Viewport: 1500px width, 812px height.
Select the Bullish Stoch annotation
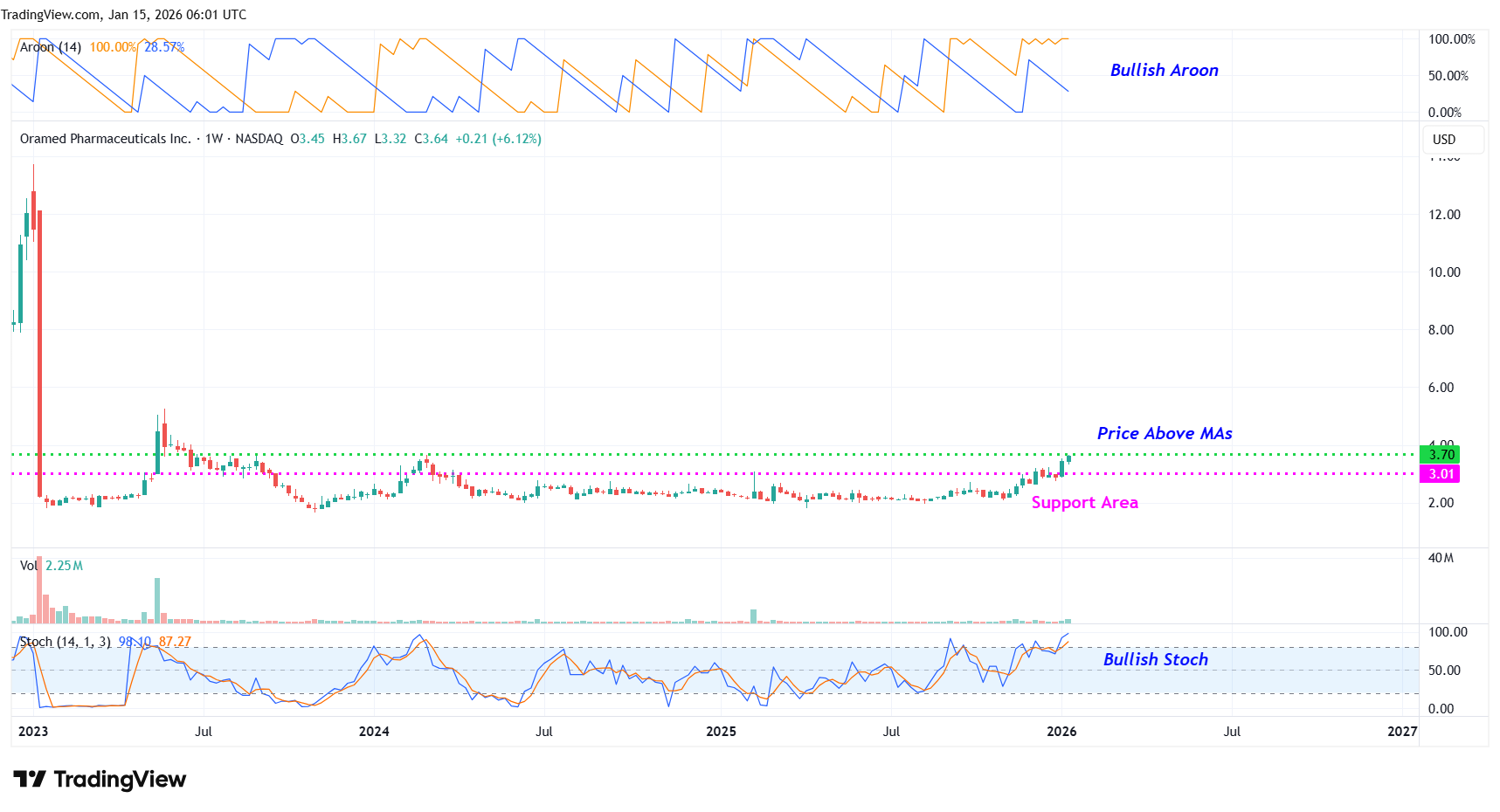[x=1155, y=660]
